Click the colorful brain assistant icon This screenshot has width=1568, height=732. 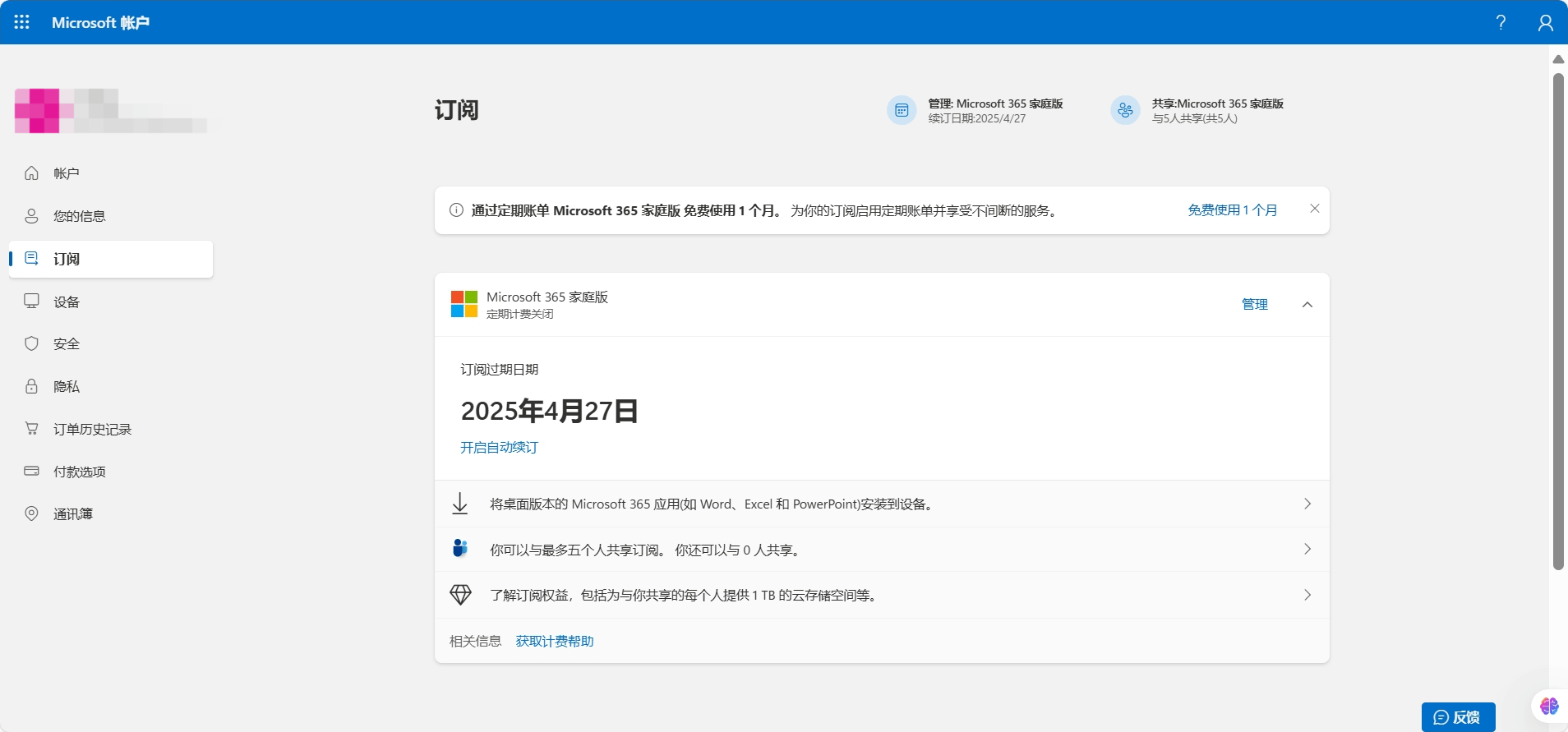pyautogui.click(x=1549, y=706)
